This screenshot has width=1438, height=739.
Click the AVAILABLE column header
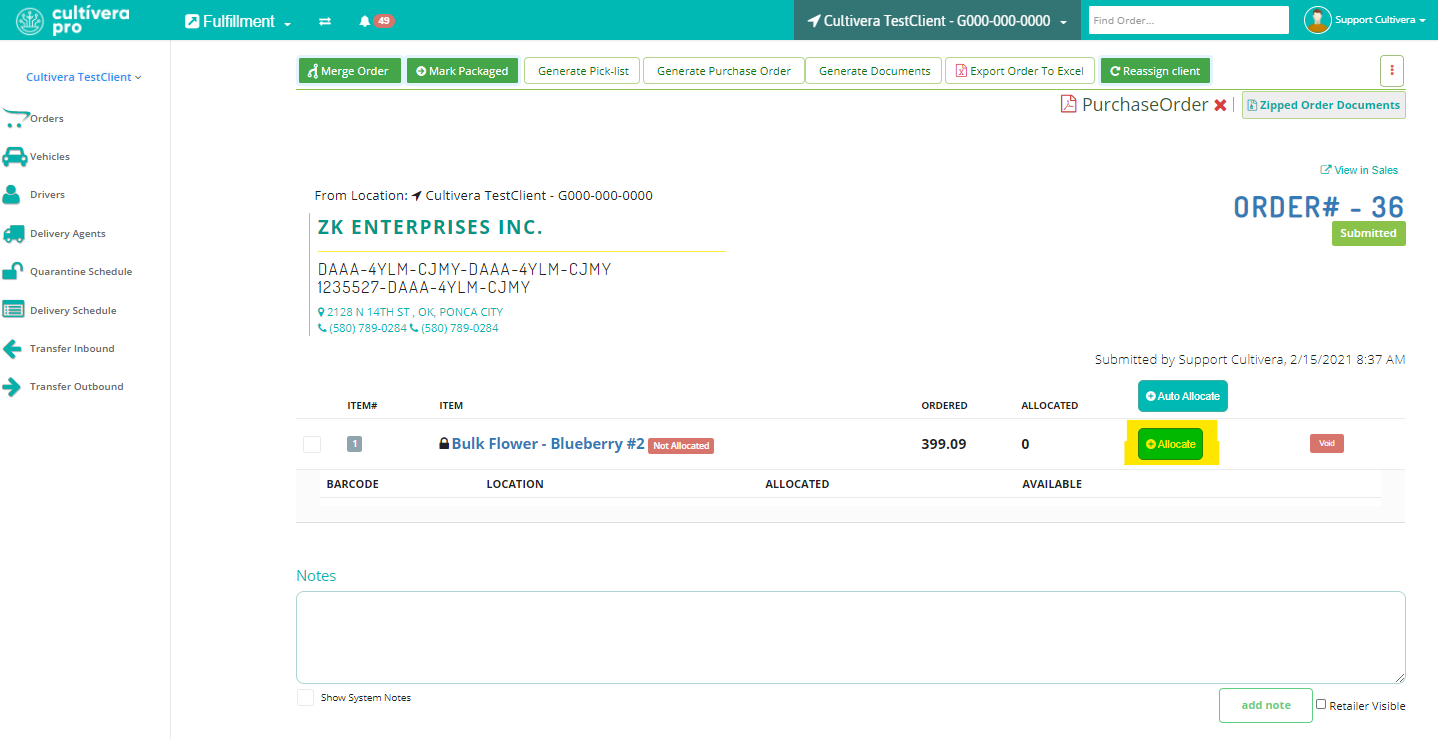click(x=1052, y=484)
